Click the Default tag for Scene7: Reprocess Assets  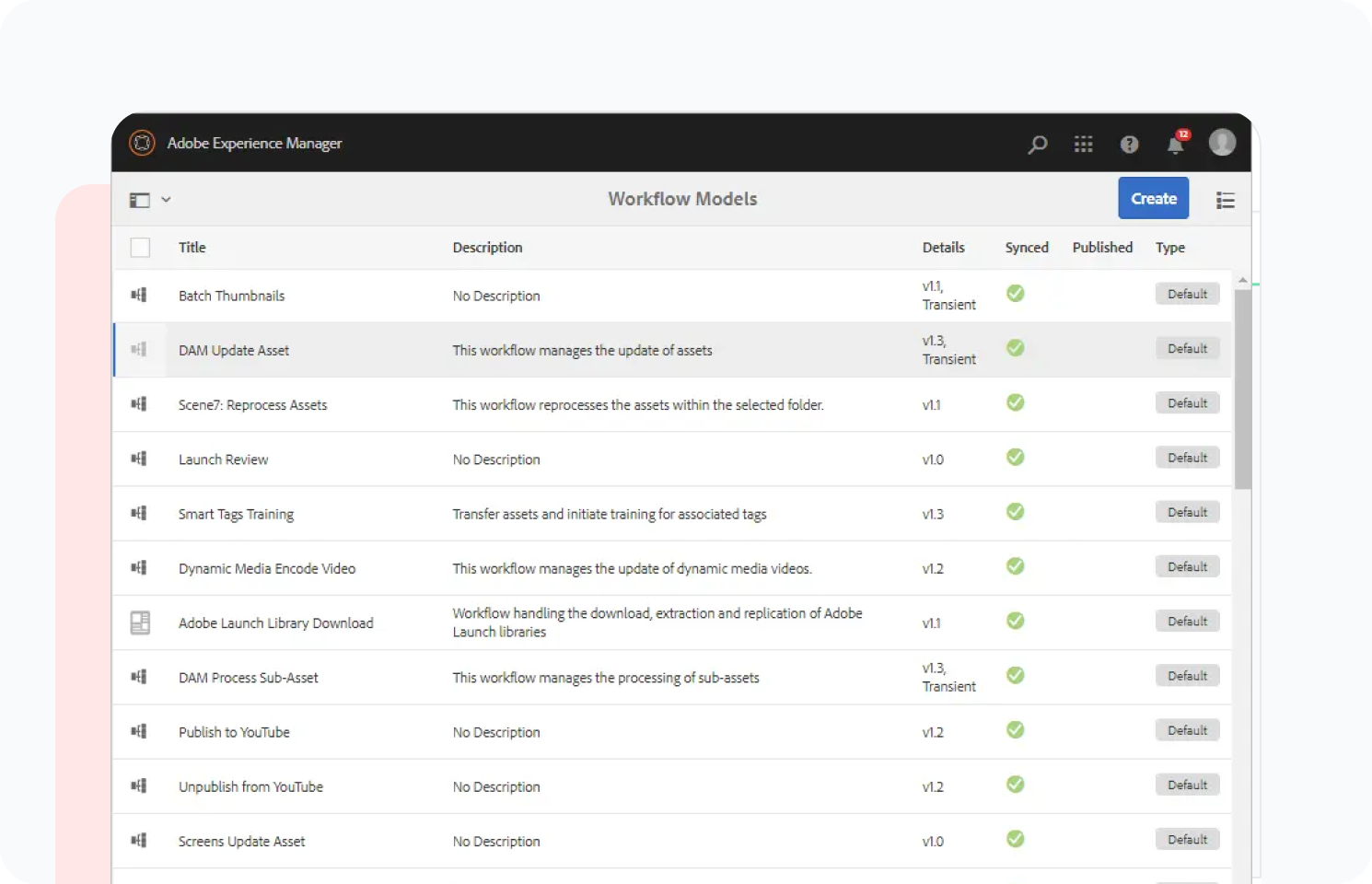coord(1188,402)
